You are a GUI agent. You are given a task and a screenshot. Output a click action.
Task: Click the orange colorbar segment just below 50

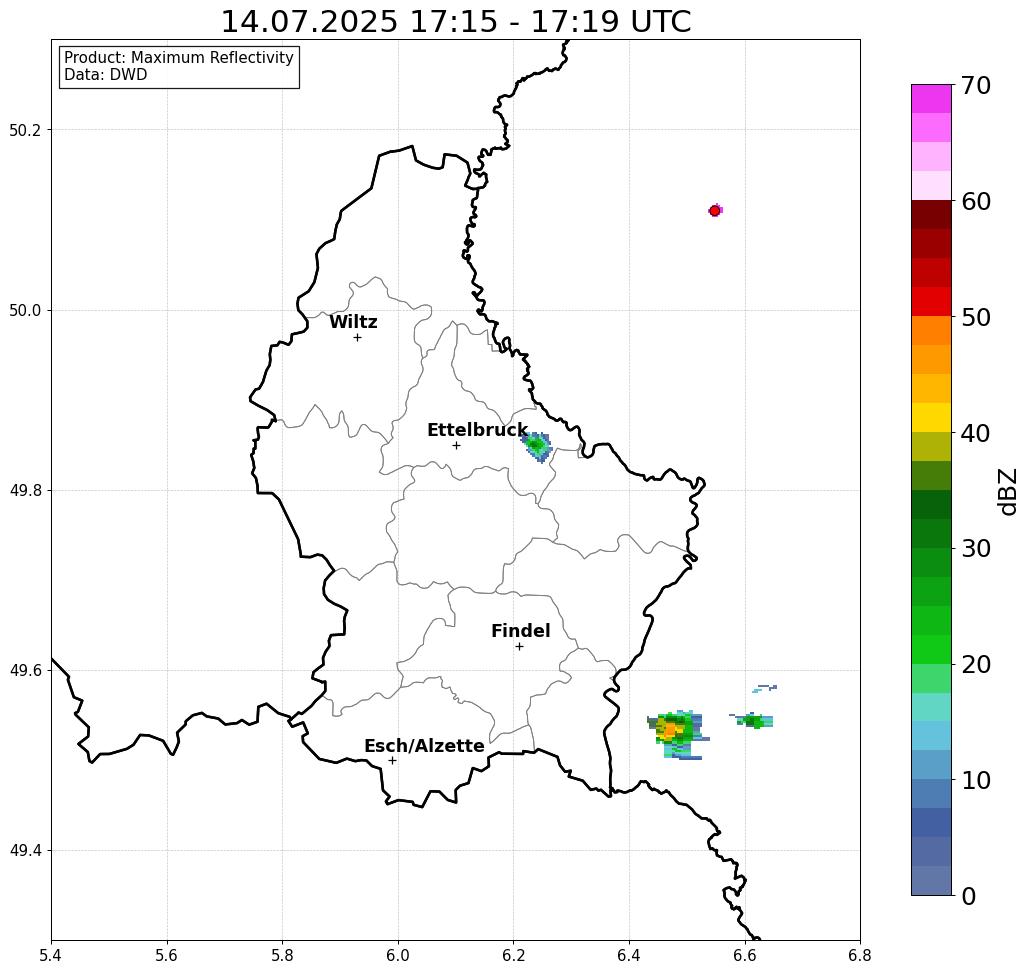point(931,331)
